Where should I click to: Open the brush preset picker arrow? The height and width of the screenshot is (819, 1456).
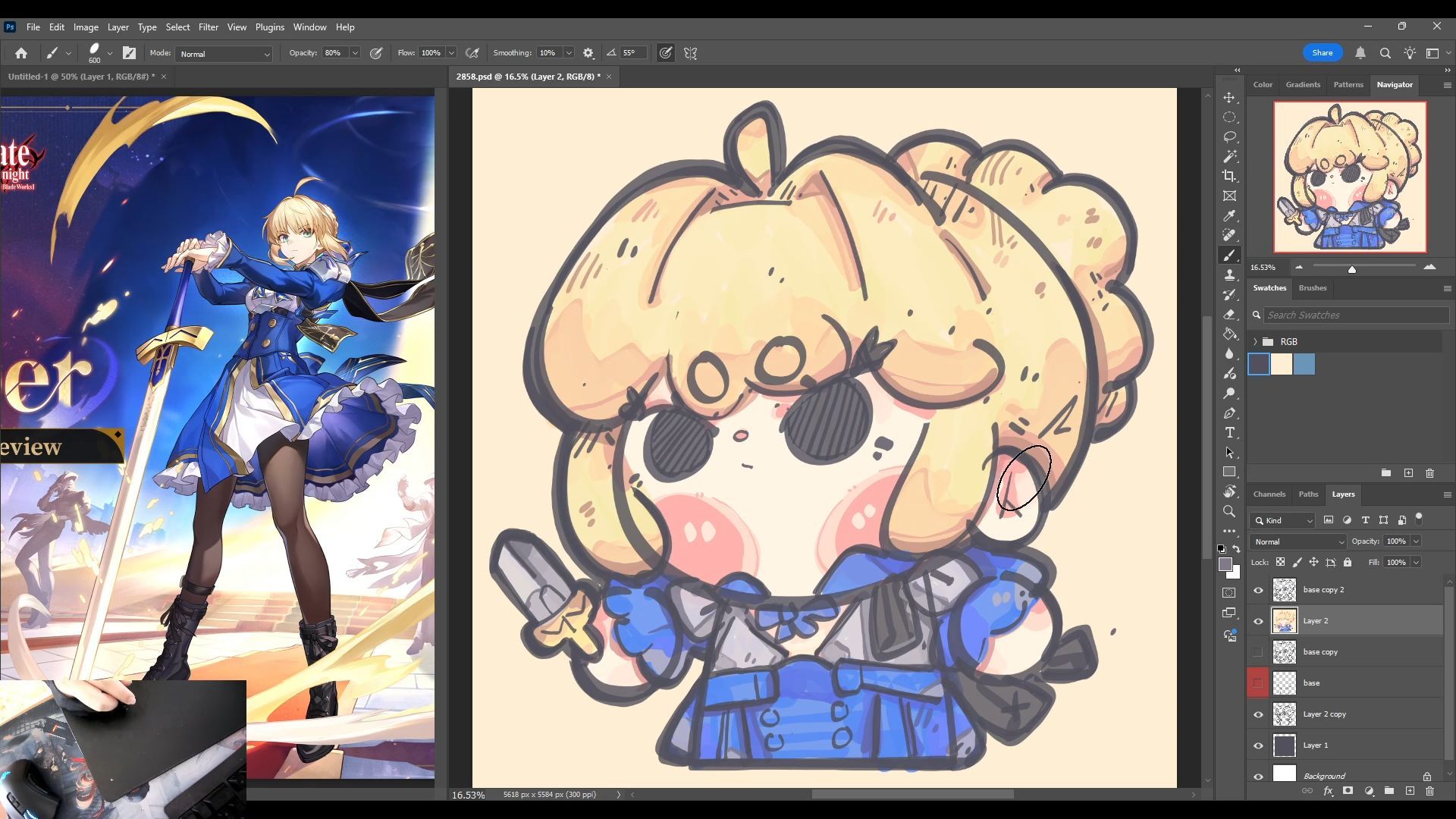coord(110,53)
